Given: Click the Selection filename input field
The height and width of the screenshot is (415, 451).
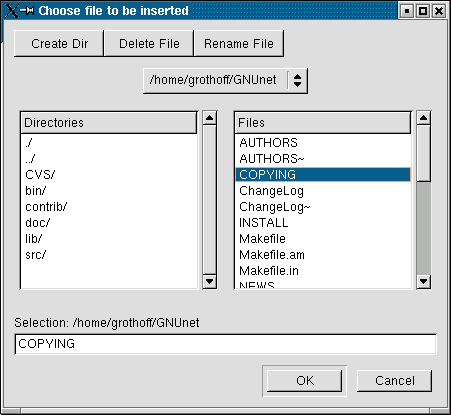Looking at the screenshot, I should pos(226,344).
